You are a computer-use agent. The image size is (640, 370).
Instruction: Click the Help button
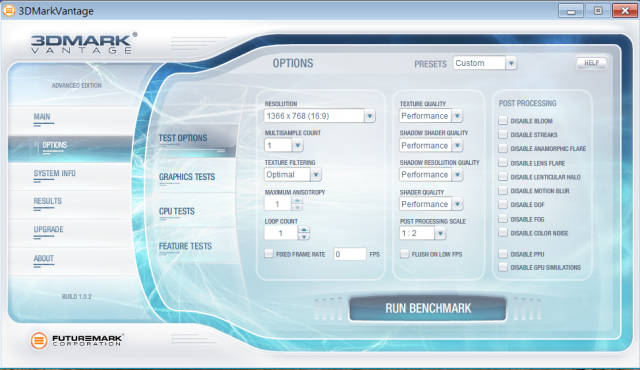(x=591, y=63)
